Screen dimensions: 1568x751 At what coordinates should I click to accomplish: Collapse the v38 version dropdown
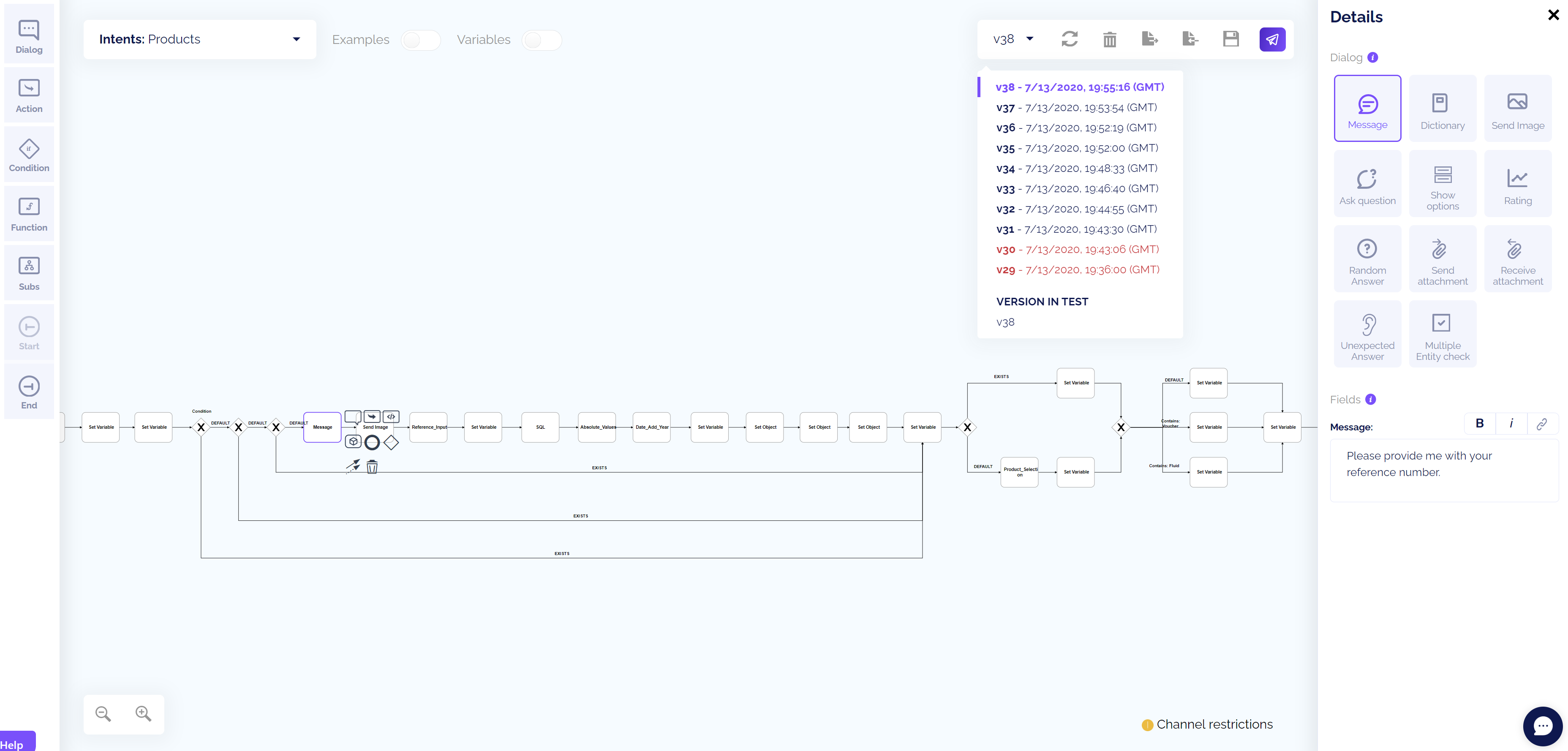(x=1013, y=40)
